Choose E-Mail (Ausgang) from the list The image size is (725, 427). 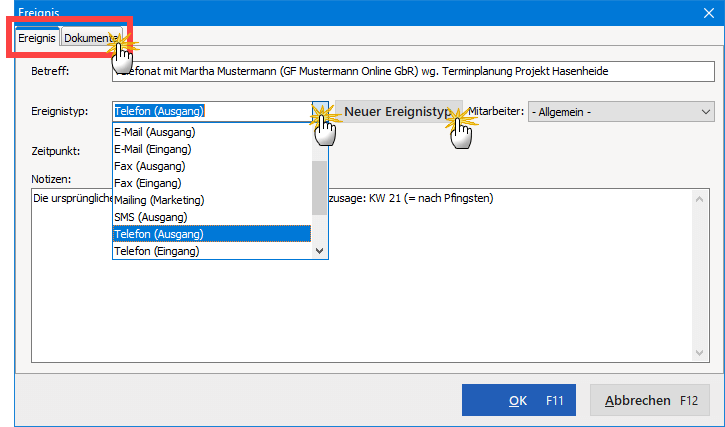tap(212, 132)
